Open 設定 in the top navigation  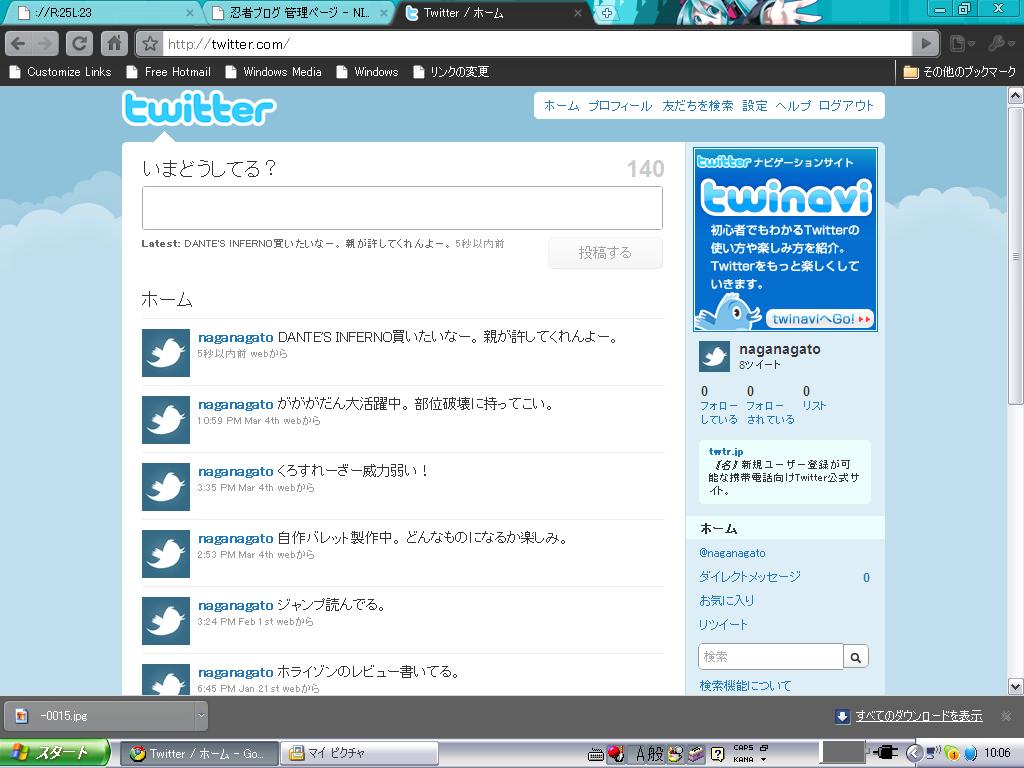[754, 106]
